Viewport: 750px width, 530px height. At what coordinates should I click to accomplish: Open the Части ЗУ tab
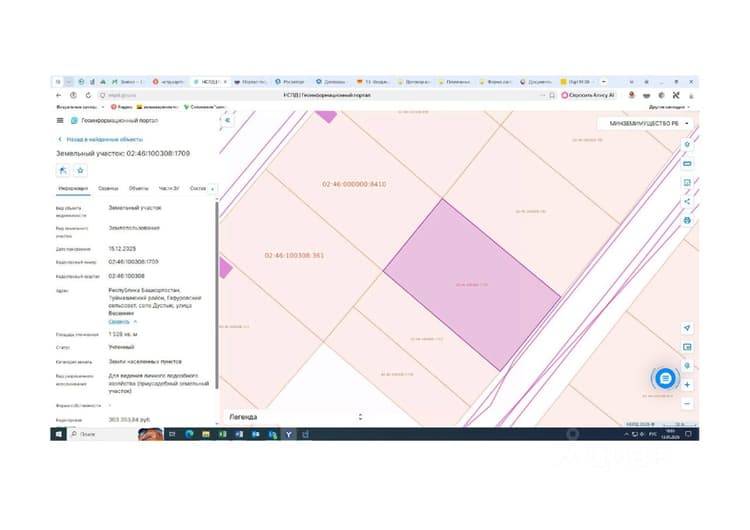click(169, 188)
